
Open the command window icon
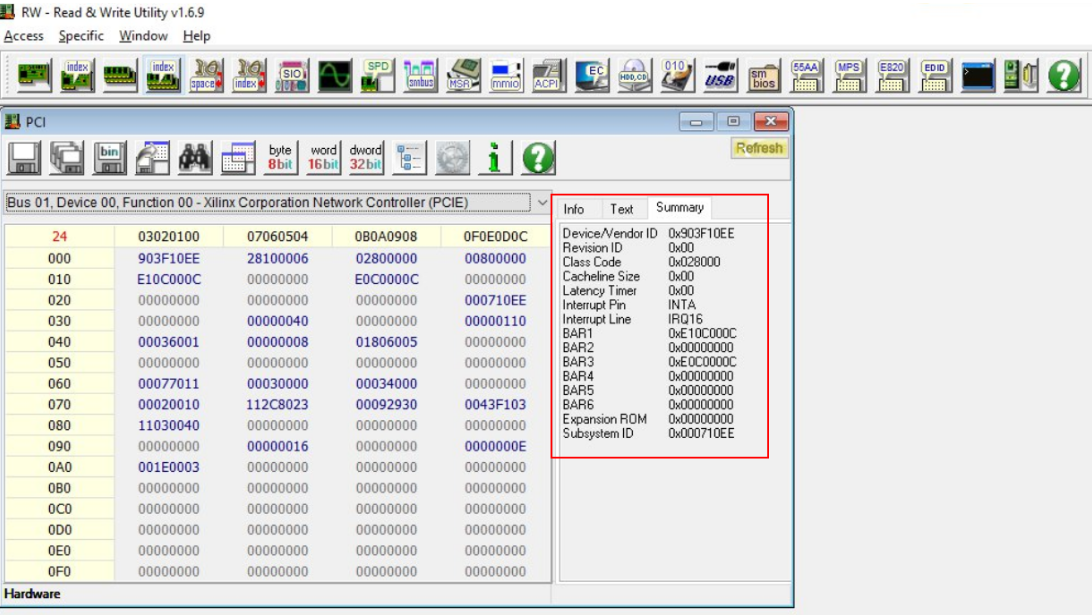(977, 75)
